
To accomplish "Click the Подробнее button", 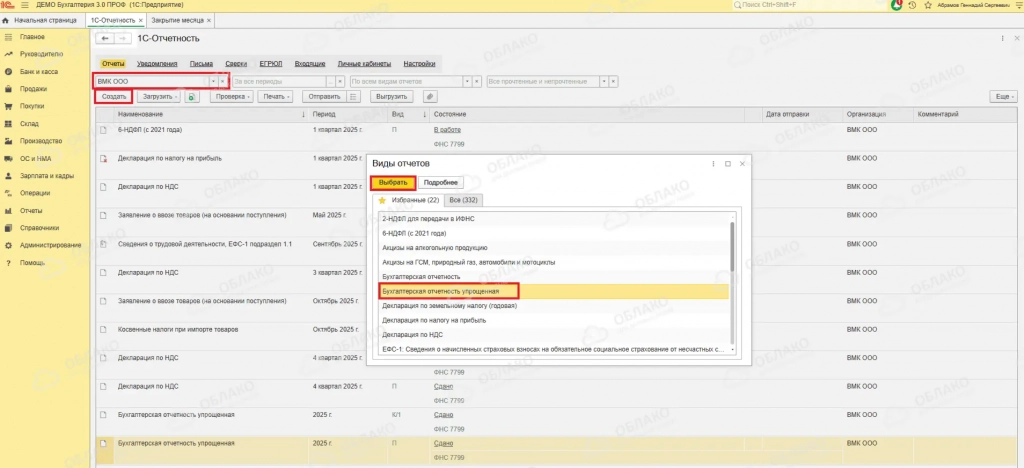I will coord(441,183).
